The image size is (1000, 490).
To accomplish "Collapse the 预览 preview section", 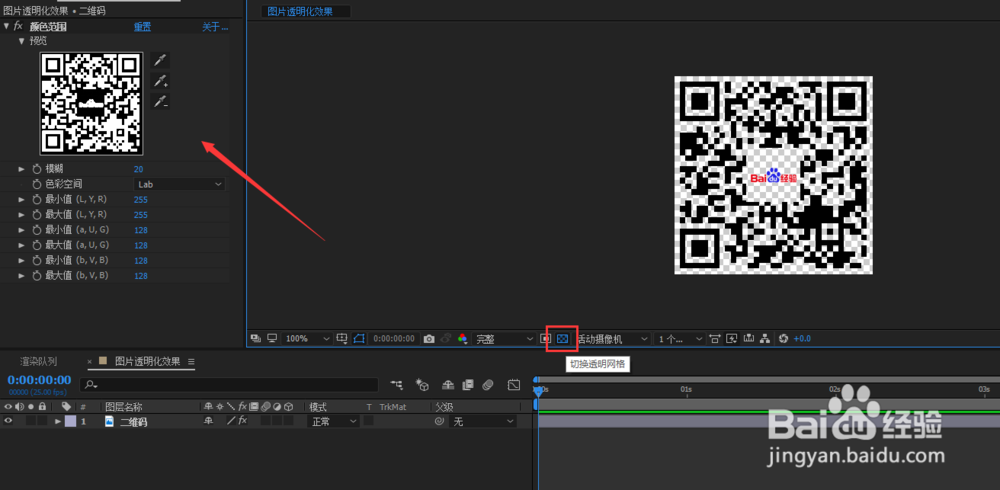I will click(21, 41).
